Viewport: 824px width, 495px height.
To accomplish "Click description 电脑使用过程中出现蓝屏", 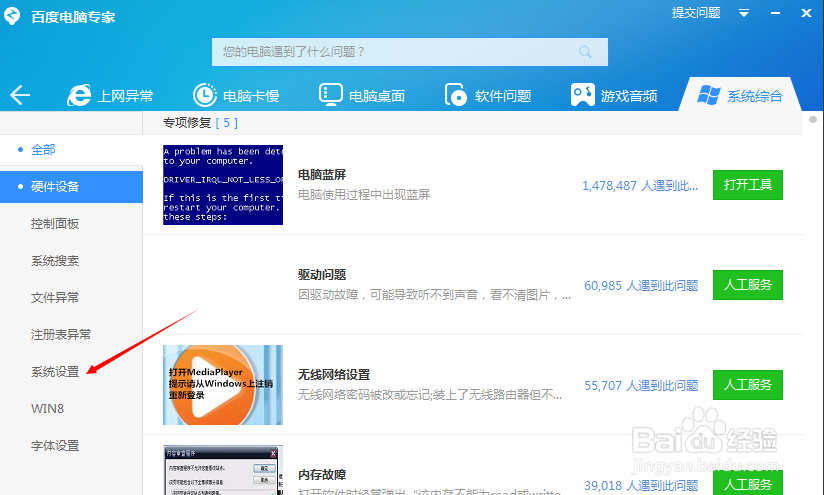I will click(364, 194).
